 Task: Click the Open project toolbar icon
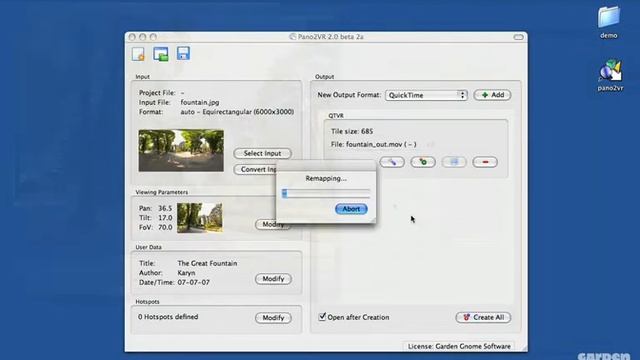click(x=161, y=54)
